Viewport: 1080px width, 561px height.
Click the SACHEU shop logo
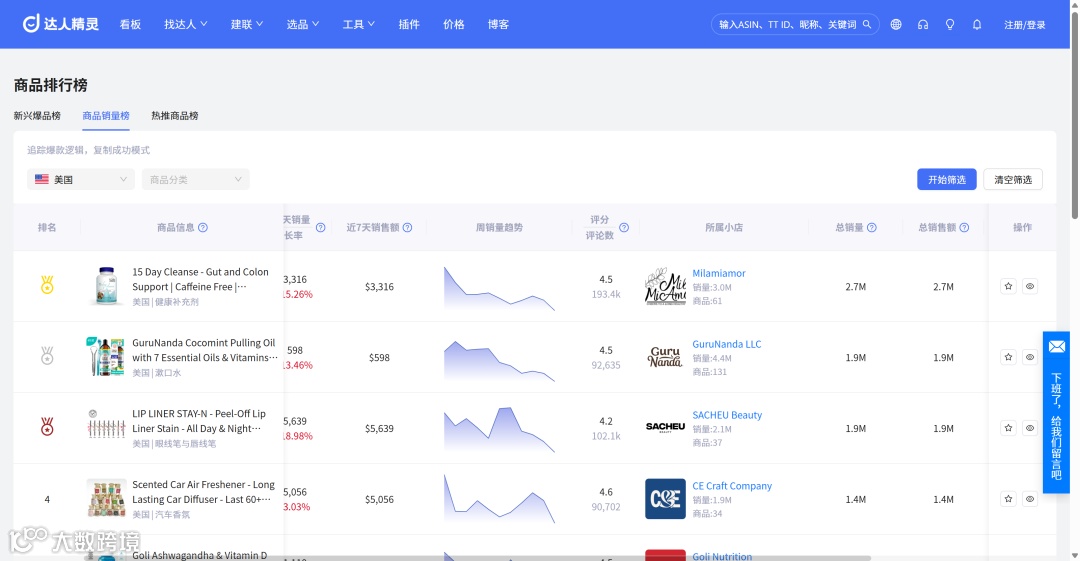[665, 428]
